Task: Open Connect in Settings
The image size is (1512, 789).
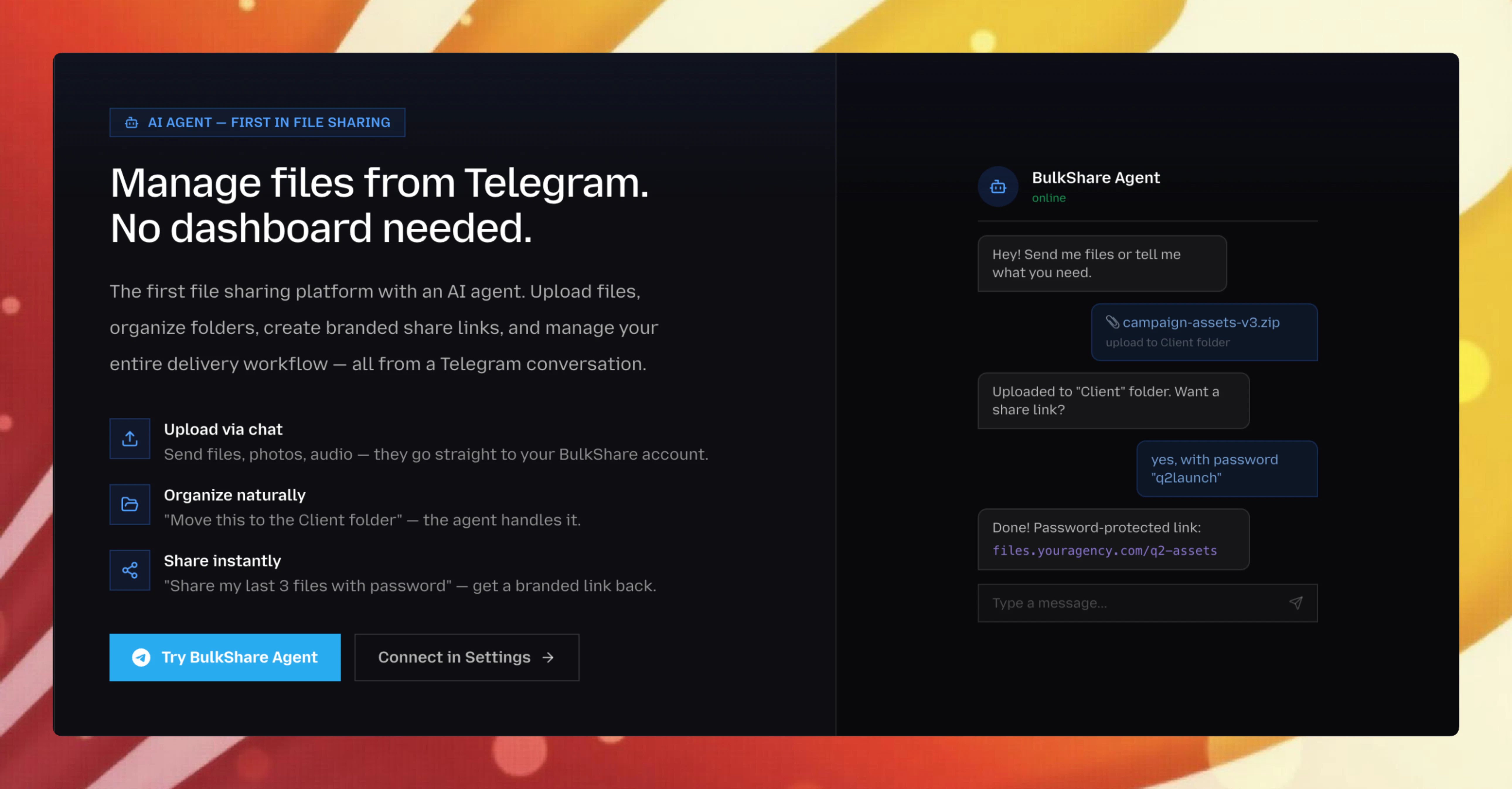Action: (x=466, y=657)
